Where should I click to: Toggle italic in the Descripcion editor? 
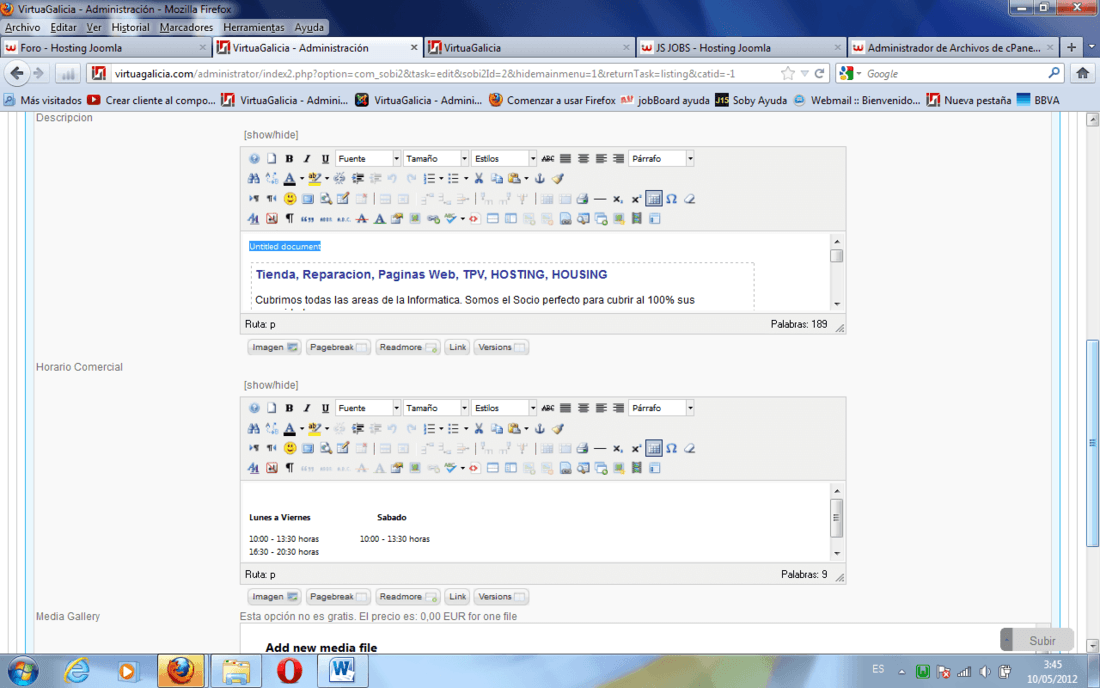(307, 158)
